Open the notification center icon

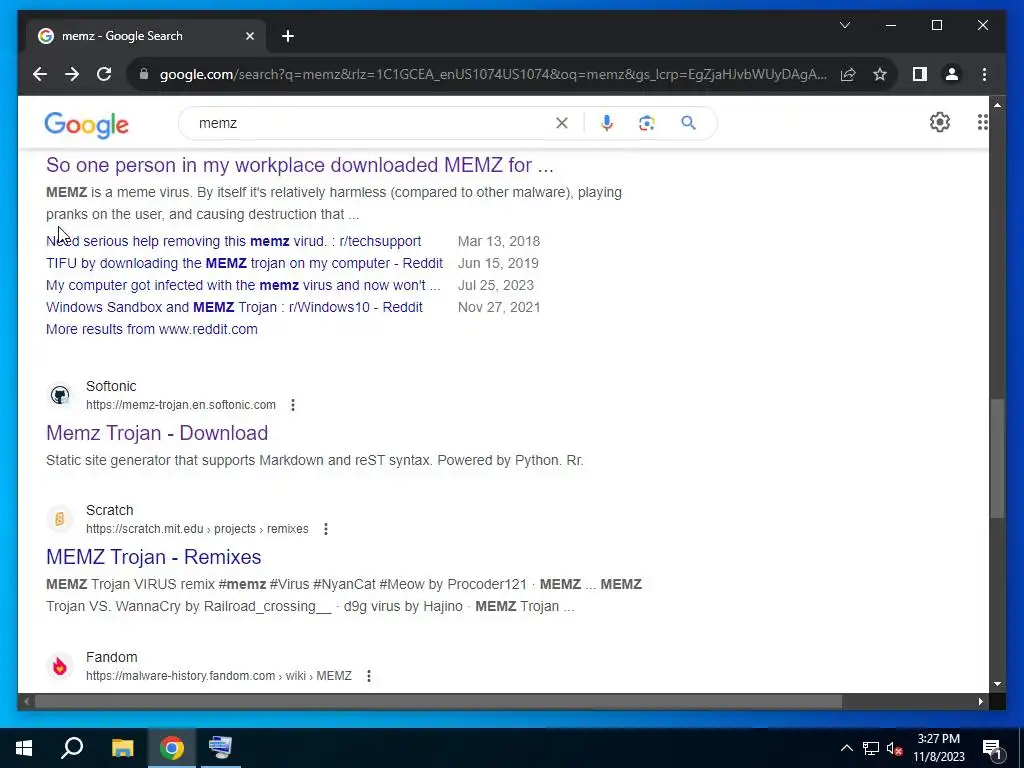(x=992, y=749)
